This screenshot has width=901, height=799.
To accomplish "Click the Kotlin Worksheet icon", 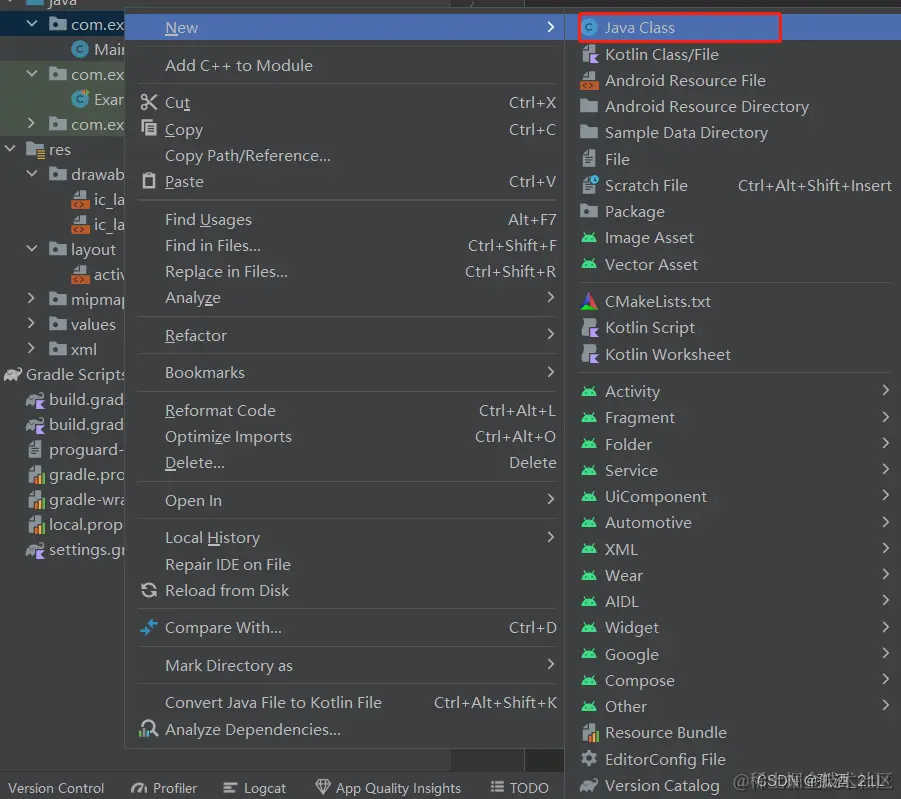I will [x=590, y=354].
